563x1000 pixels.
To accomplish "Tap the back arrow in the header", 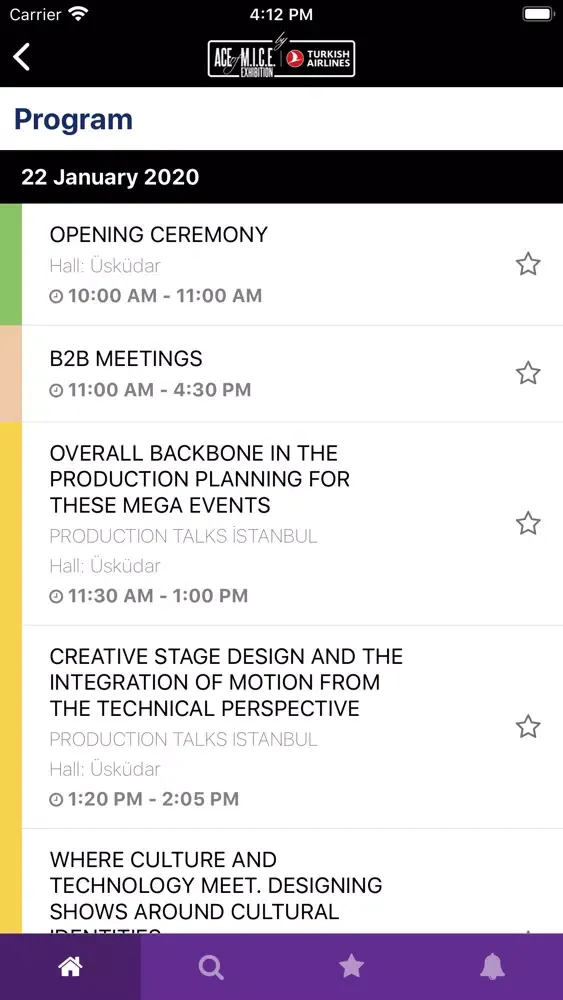I will click(x=22, y=57).
